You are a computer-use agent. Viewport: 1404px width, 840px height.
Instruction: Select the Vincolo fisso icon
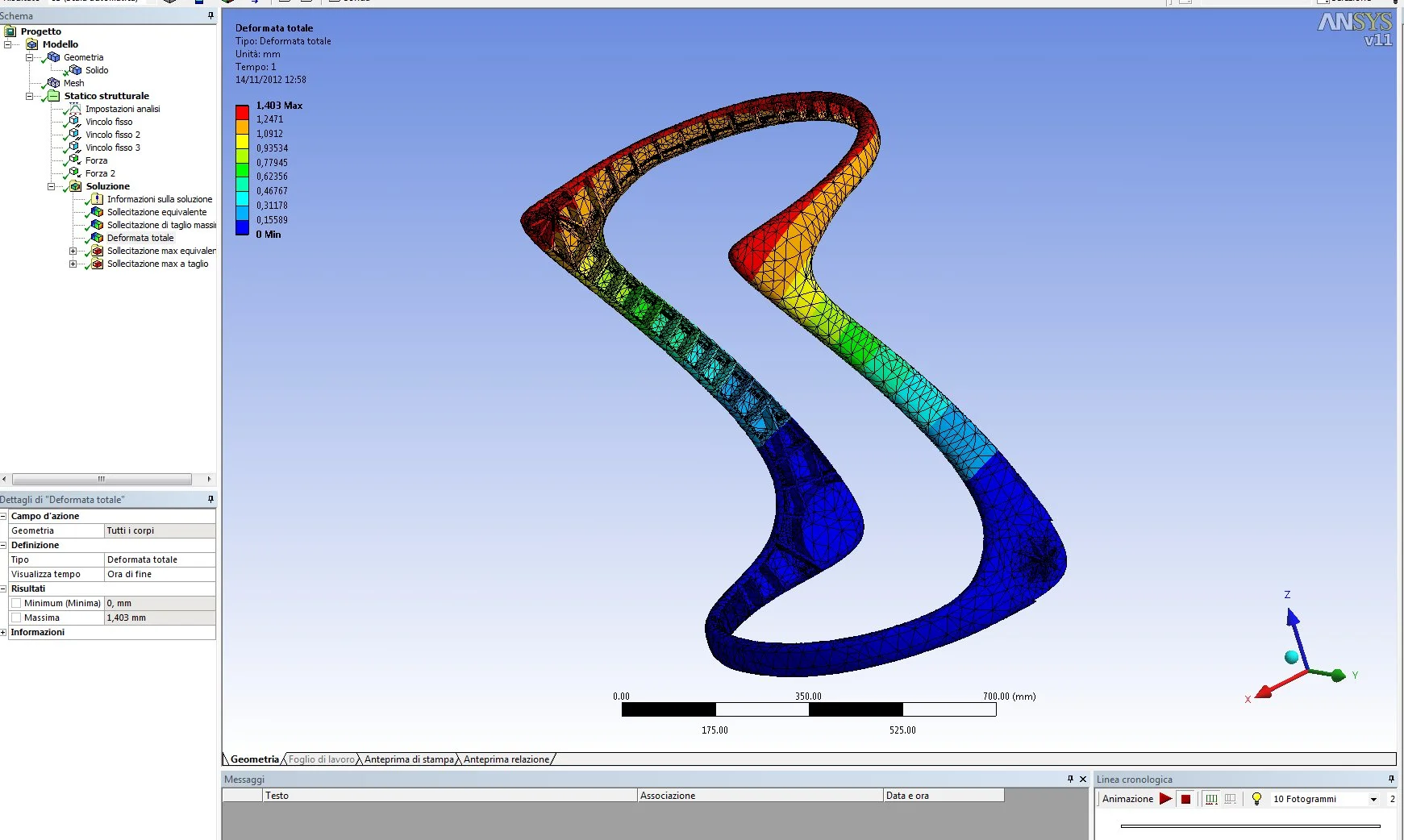(x=75, y=122)
